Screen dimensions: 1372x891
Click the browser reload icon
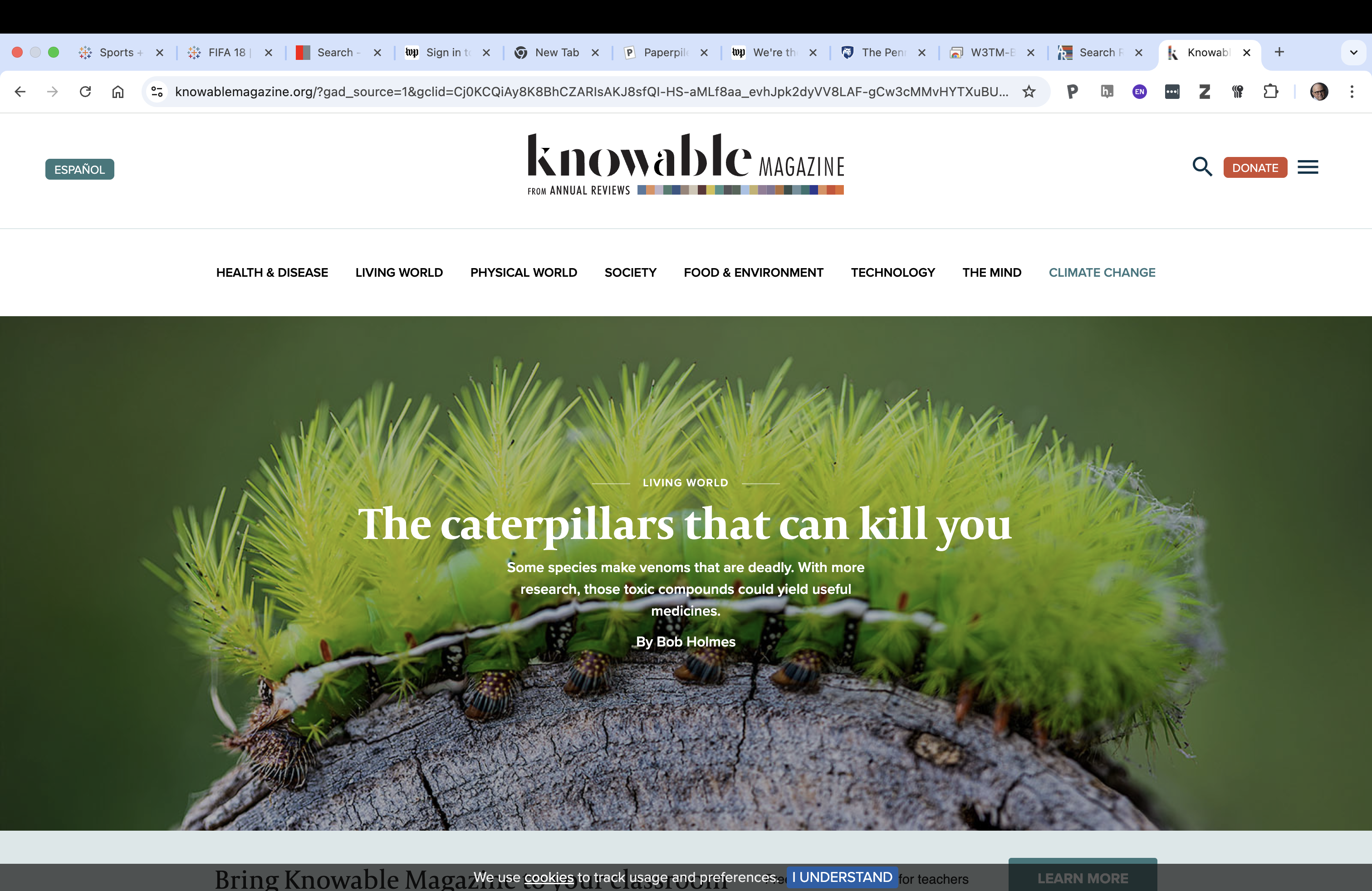(85, 92)
